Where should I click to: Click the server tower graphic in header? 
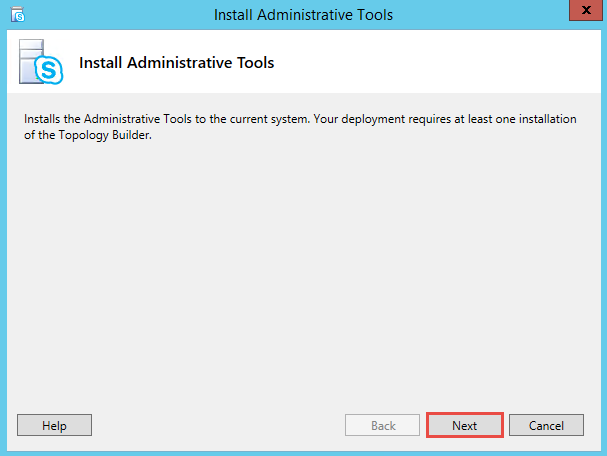click(28, 58)
